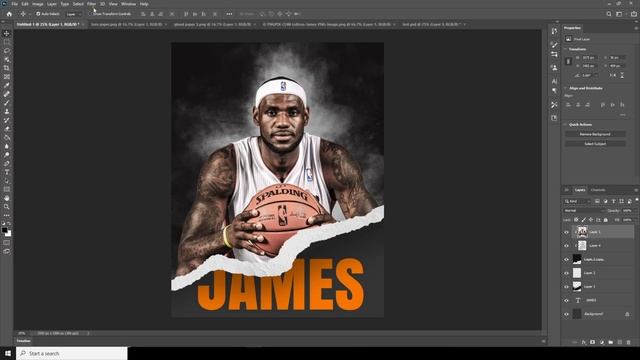Hide the Background layer
Screen dimensions: 640x360
(566, 314)
